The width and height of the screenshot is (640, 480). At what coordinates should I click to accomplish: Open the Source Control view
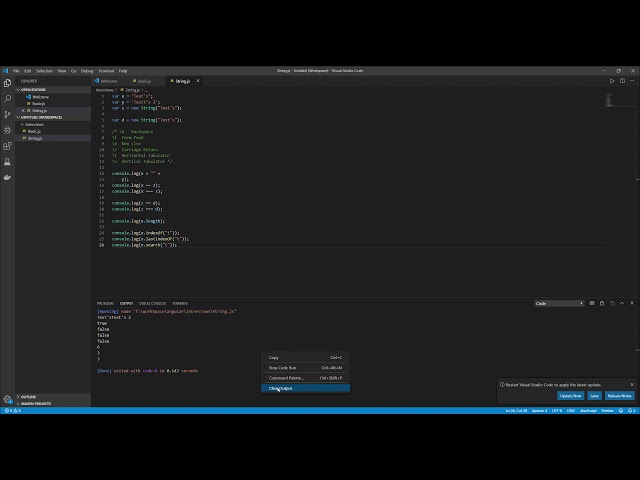[x=7, y=114]
